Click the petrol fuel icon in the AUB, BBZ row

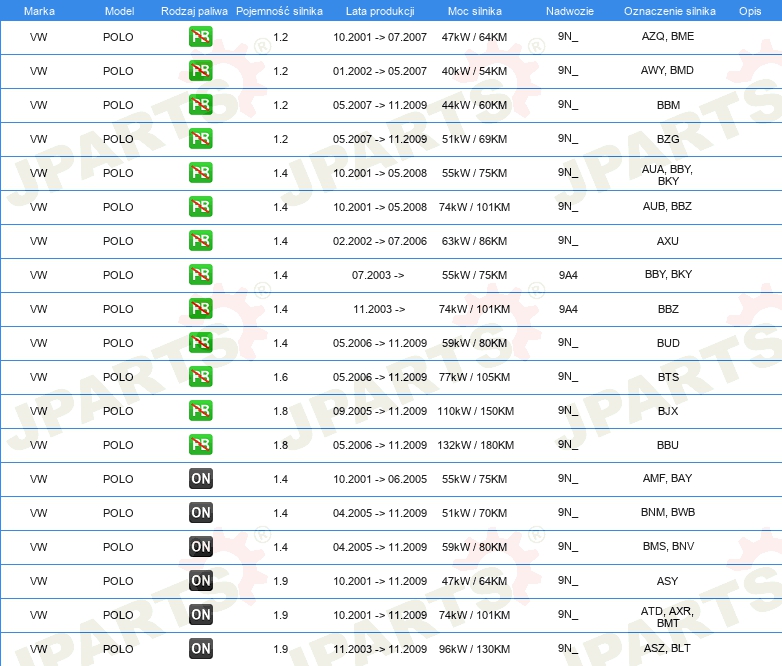200,207
